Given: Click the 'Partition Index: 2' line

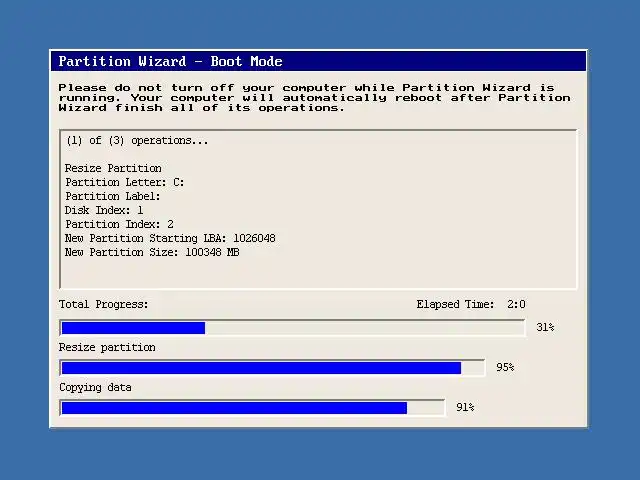Looking at the screenshot, I should (119, 224).
